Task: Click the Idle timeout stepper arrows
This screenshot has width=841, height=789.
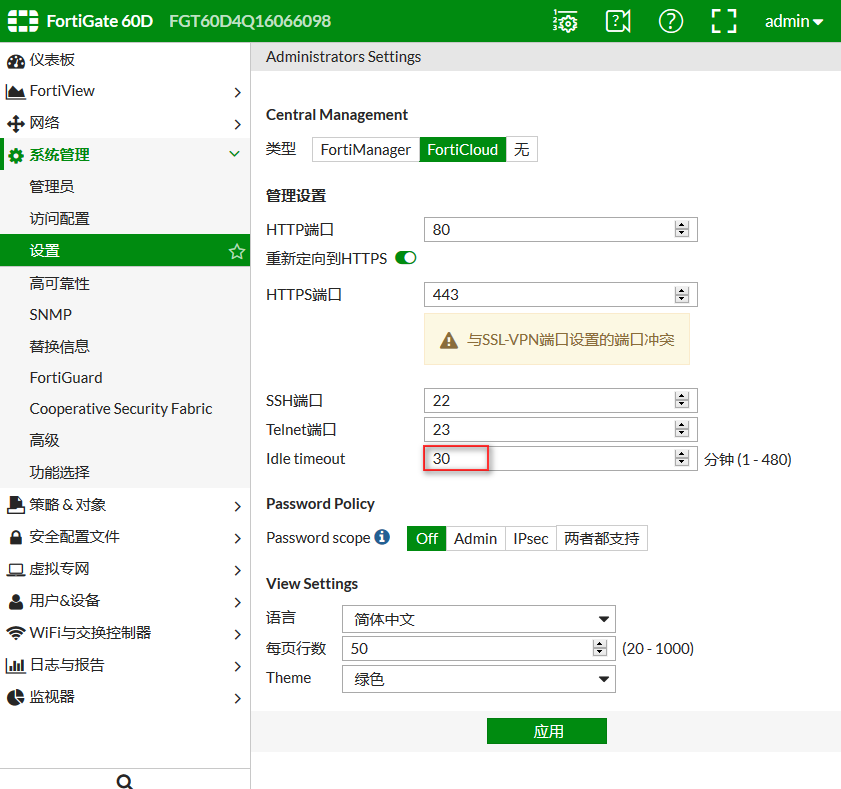Action: coord(682,459)
